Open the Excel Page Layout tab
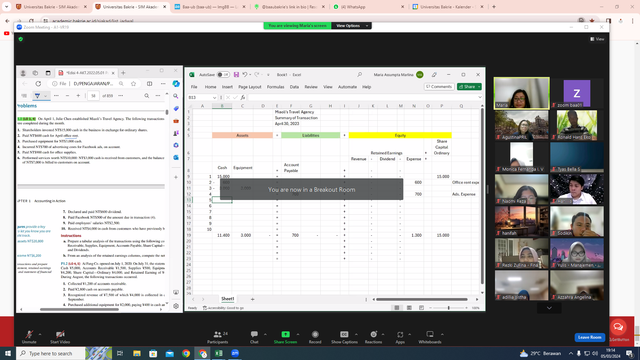The image size is (640, 360). coord(249,87)
